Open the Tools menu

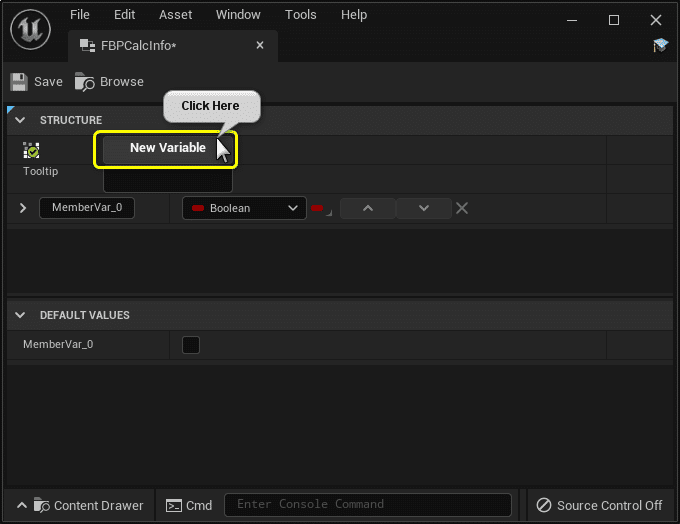click(x=301, y=15)
